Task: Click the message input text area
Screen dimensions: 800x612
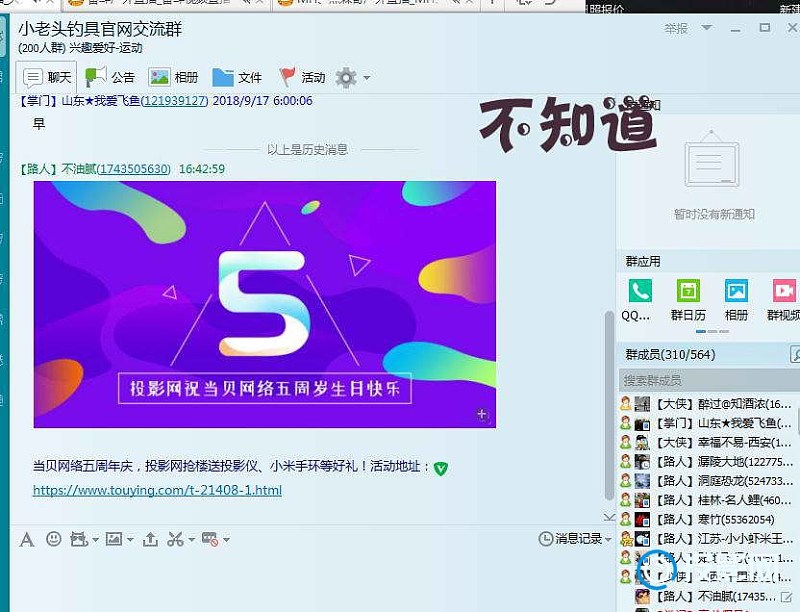Action: tap(311, 581)
